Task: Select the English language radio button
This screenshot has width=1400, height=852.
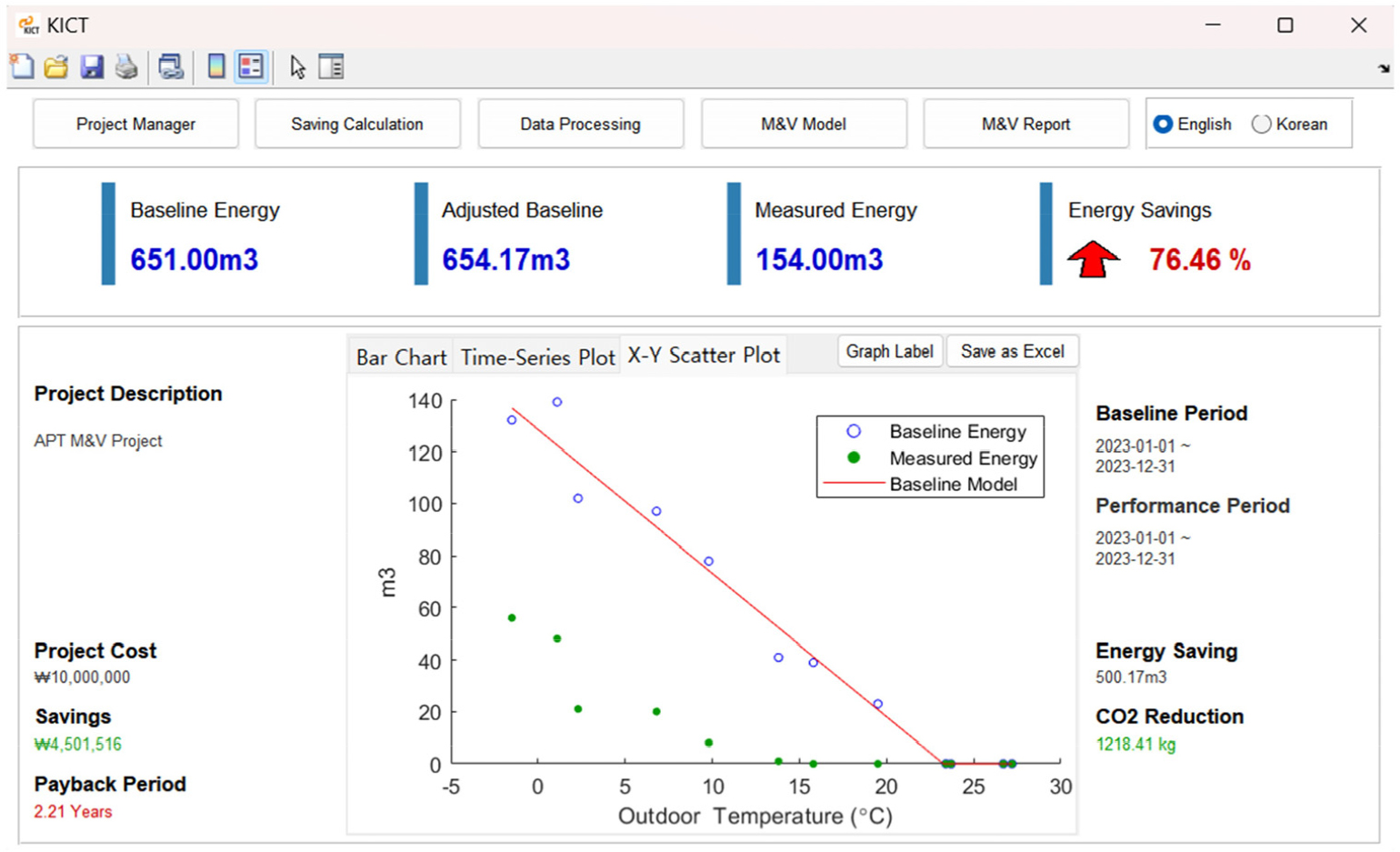Action: (1163, 125)
